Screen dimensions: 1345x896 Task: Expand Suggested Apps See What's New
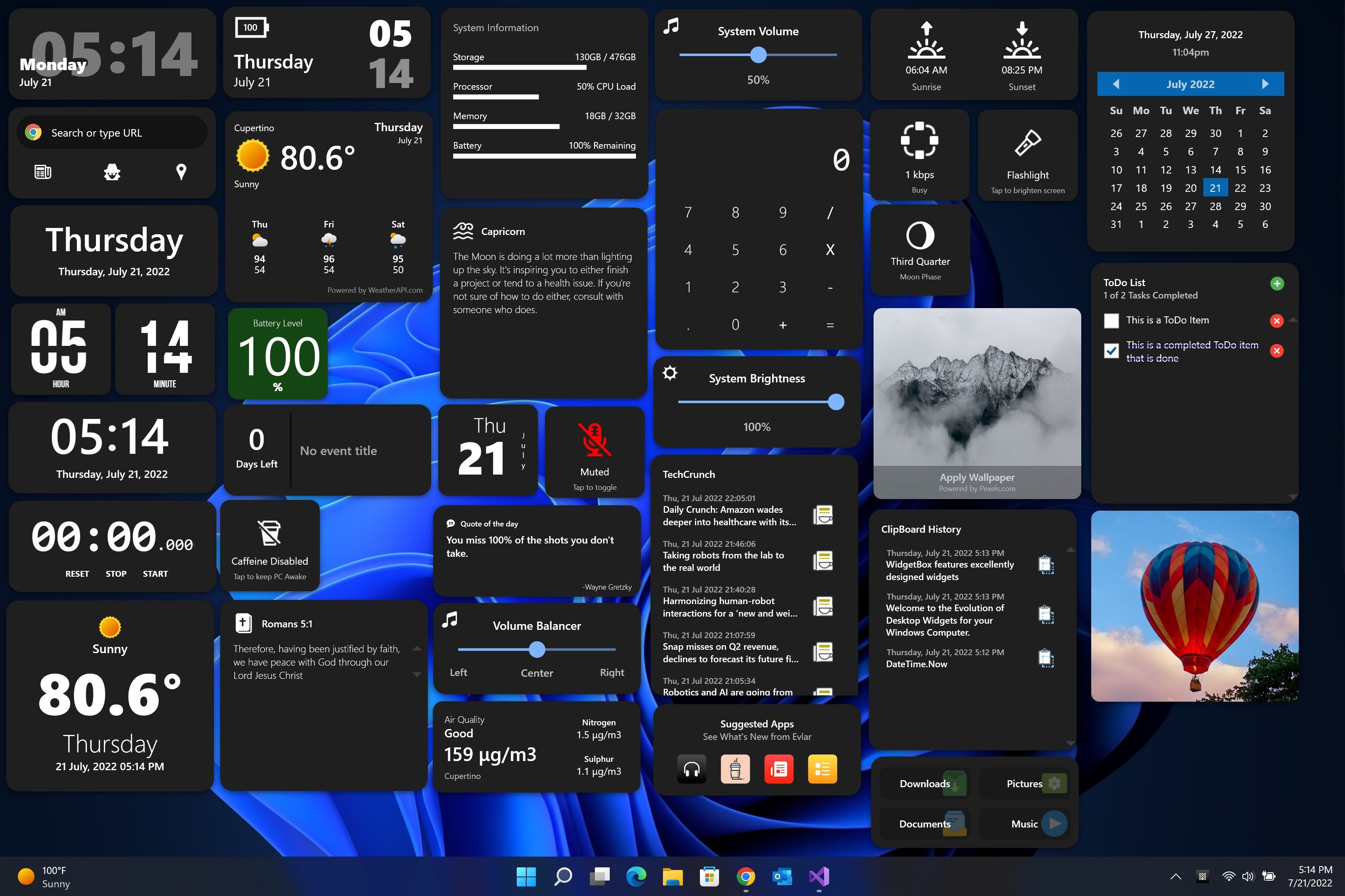coord(756,730)
